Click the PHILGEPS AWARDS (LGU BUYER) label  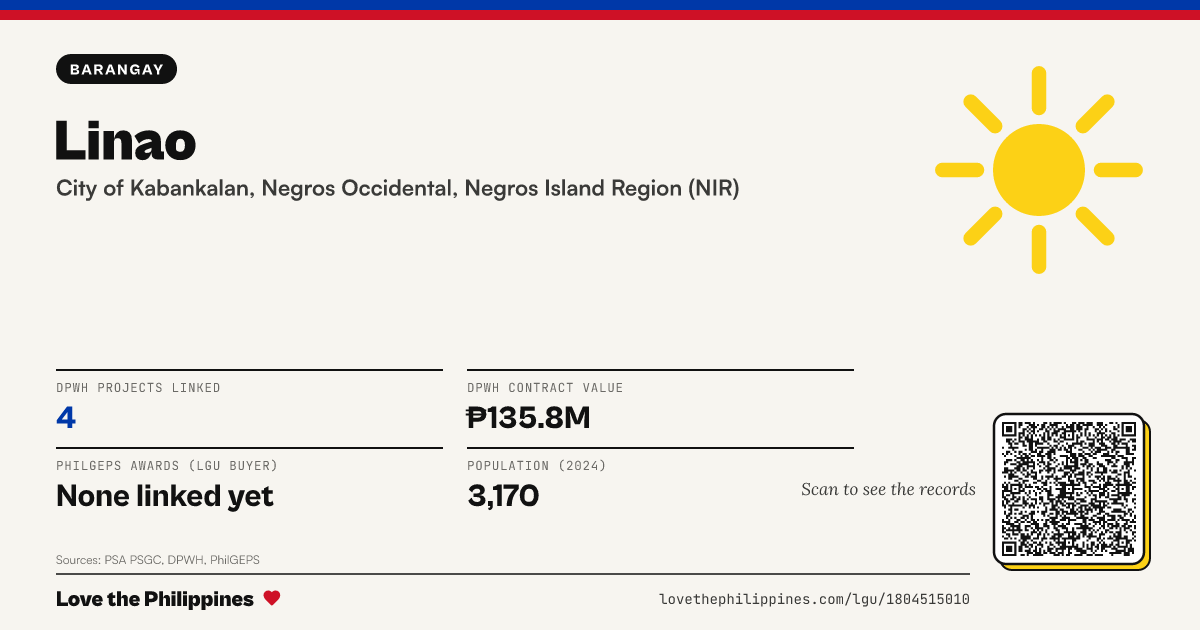[x=167, y=466]
